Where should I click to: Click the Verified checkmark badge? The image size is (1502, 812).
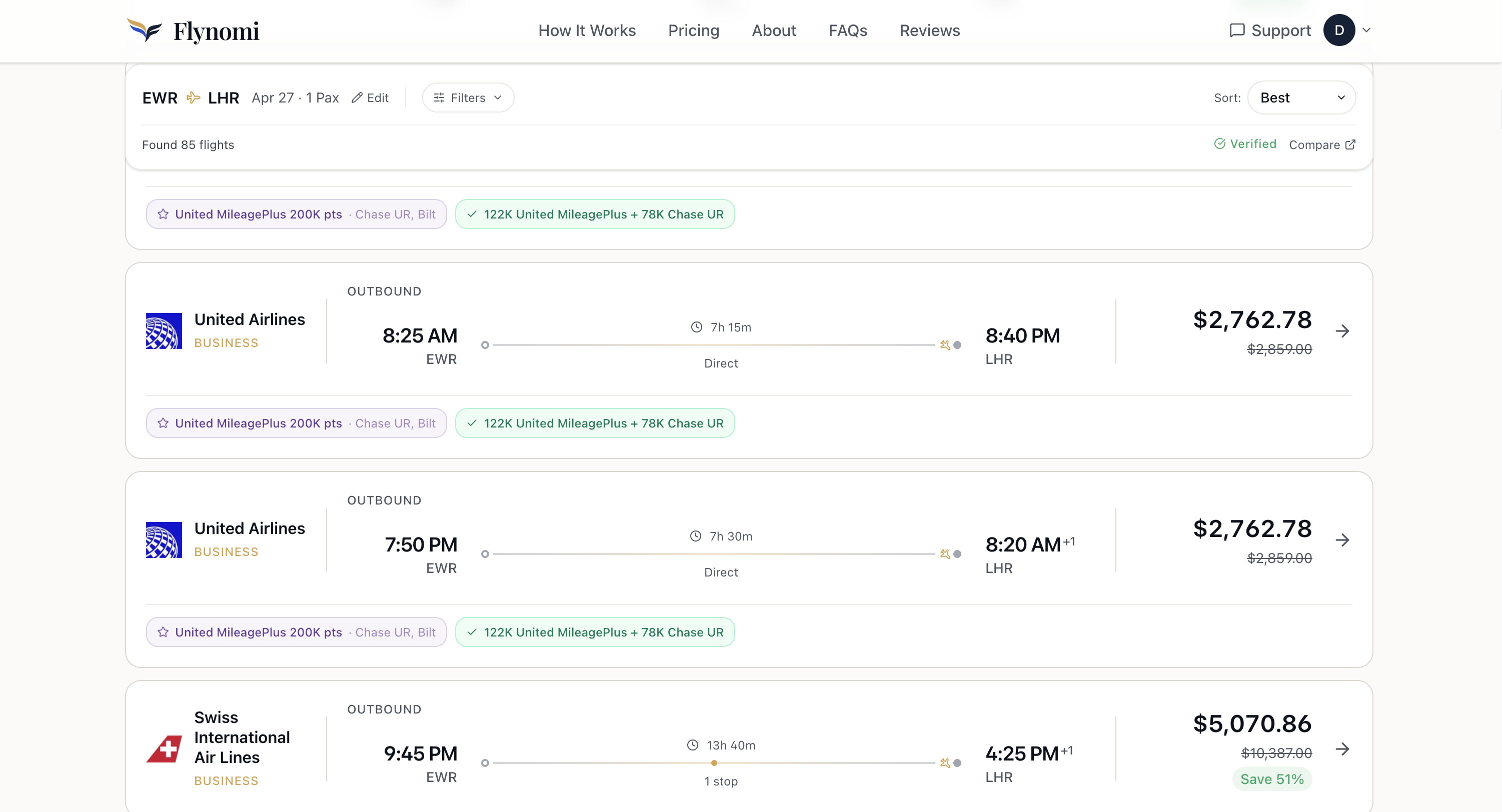click(x=1245, y=144)
